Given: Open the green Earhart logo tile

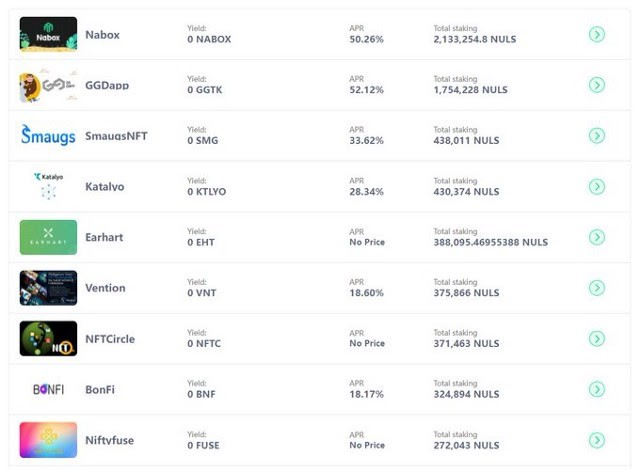Looking at the screenshot, I should (48, 237).
